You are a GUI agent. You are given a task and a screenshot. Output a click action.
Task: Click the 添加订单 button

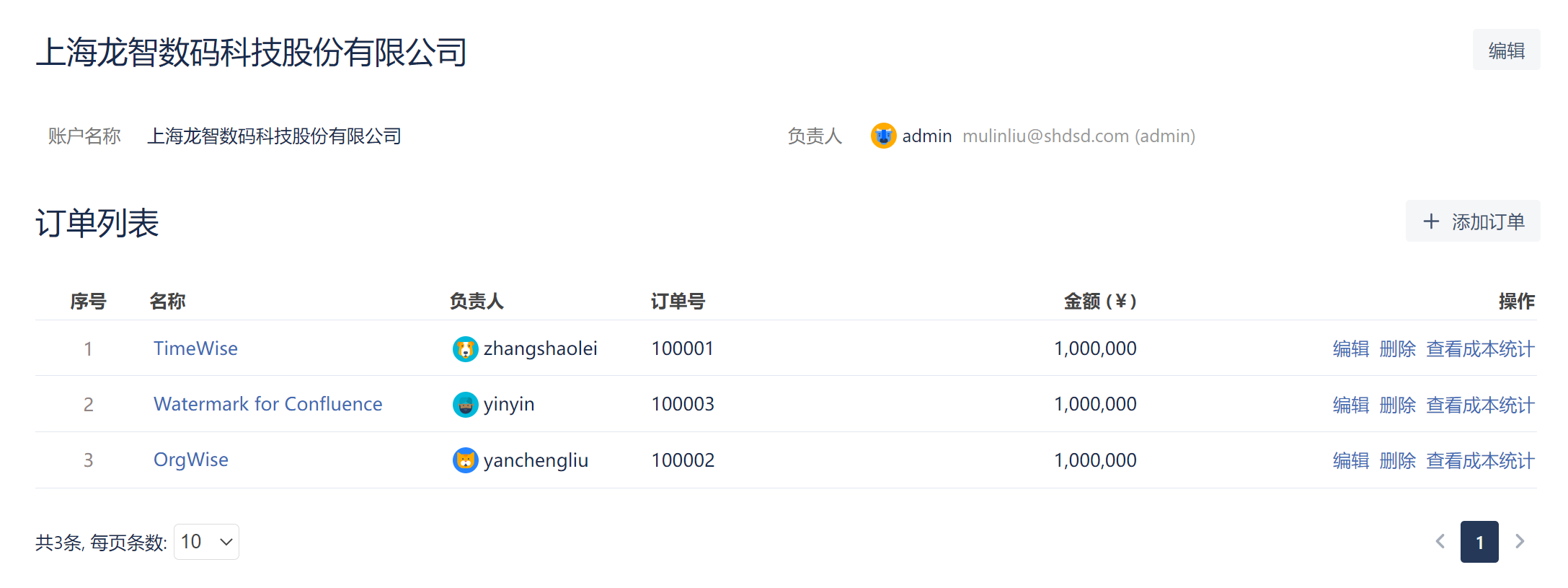[x=1472, y=221]
